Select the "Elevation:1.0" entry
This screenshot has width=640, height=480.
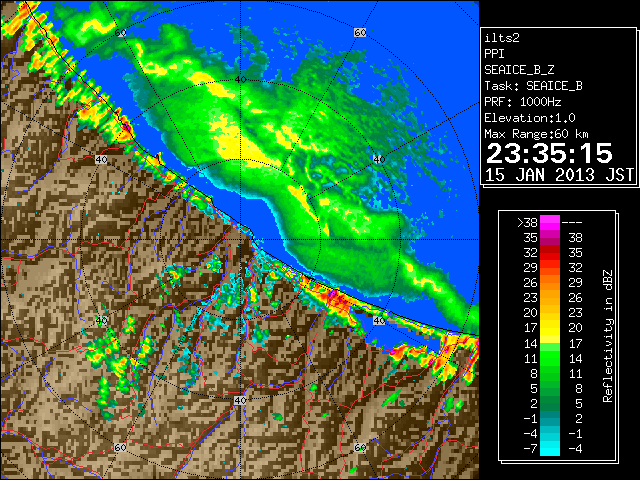tap(530, 118)
